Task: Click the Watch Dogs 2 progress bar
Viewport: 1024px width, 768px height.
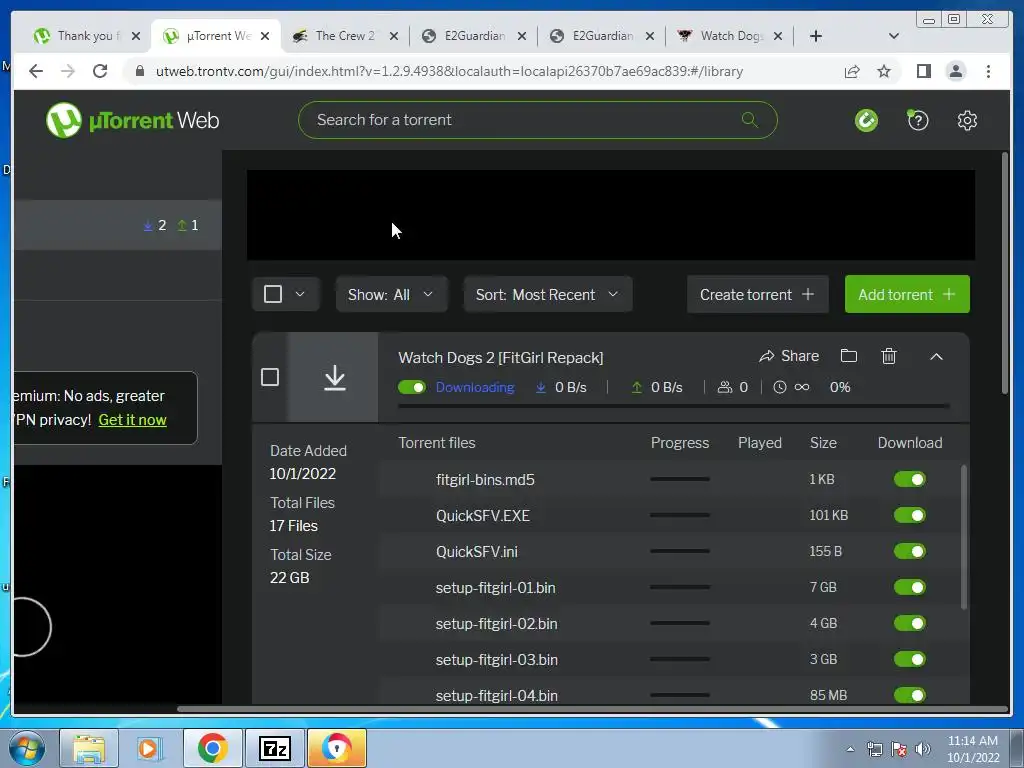Action: coord(673,406)
